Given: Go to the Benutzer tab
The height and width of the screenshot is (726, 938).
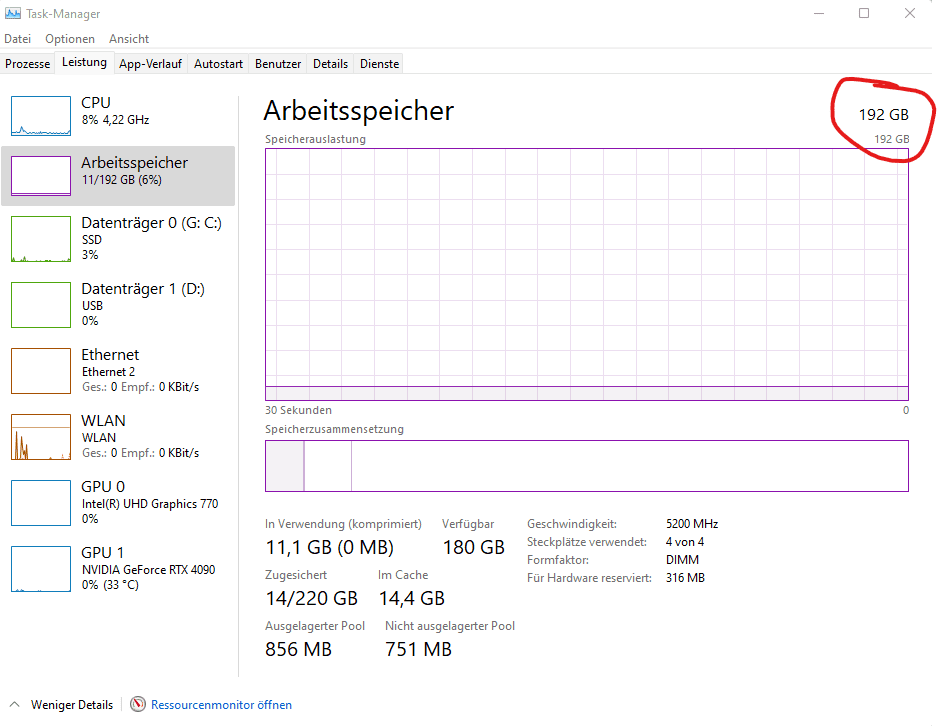Looking at the screenshot, I should click(x=278, y=63).
